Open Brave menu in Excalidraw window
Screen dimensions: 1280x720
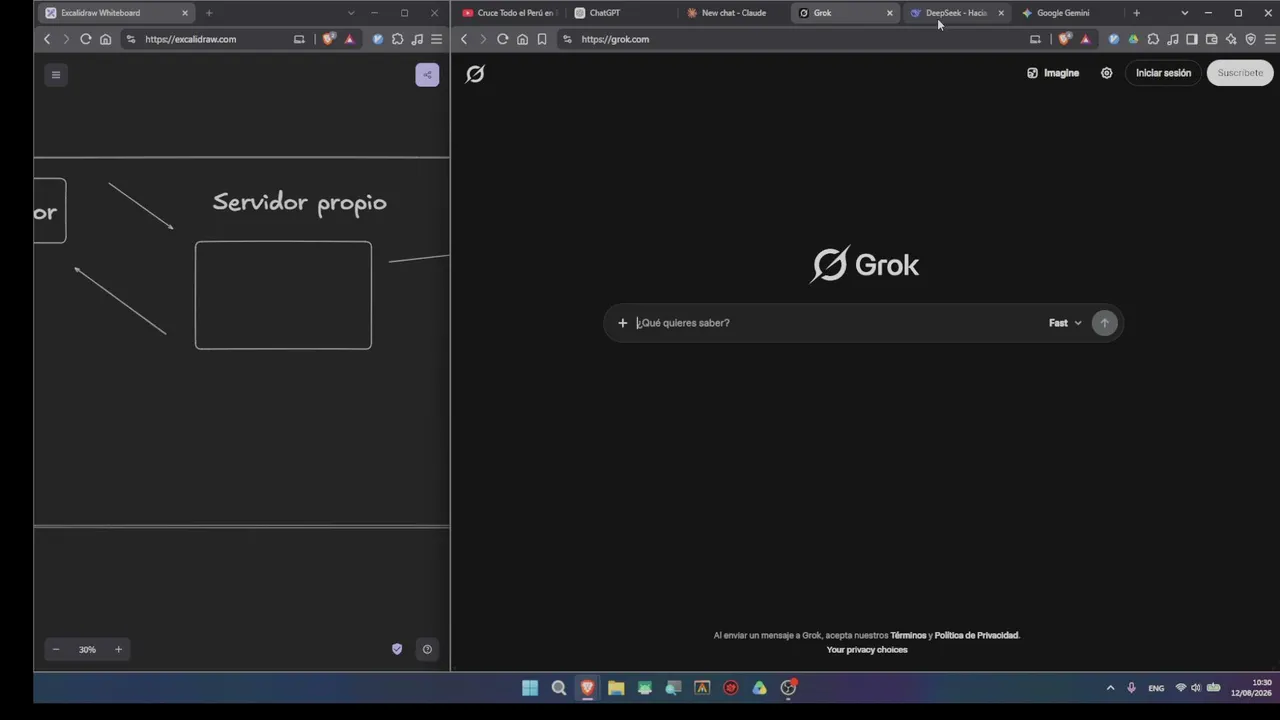point(436,39)
